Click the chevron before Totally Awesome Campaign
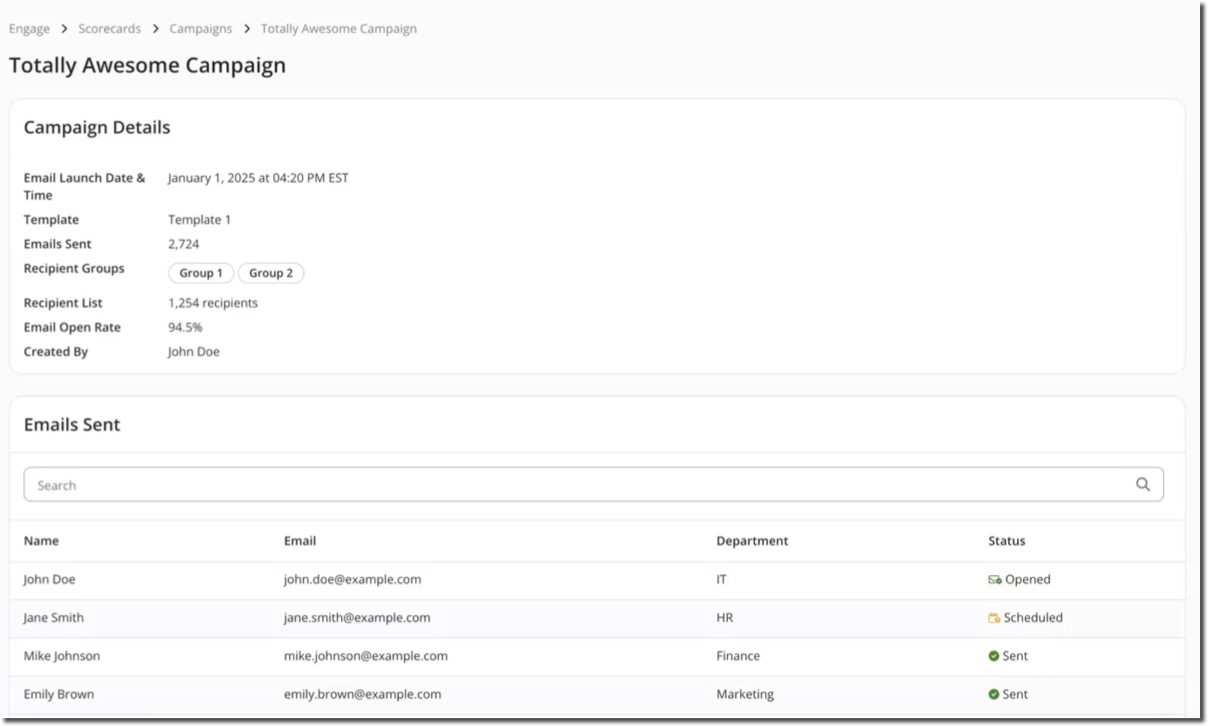Image resolution: width=1208 pixels, height=726 pixels. point(247,29)
